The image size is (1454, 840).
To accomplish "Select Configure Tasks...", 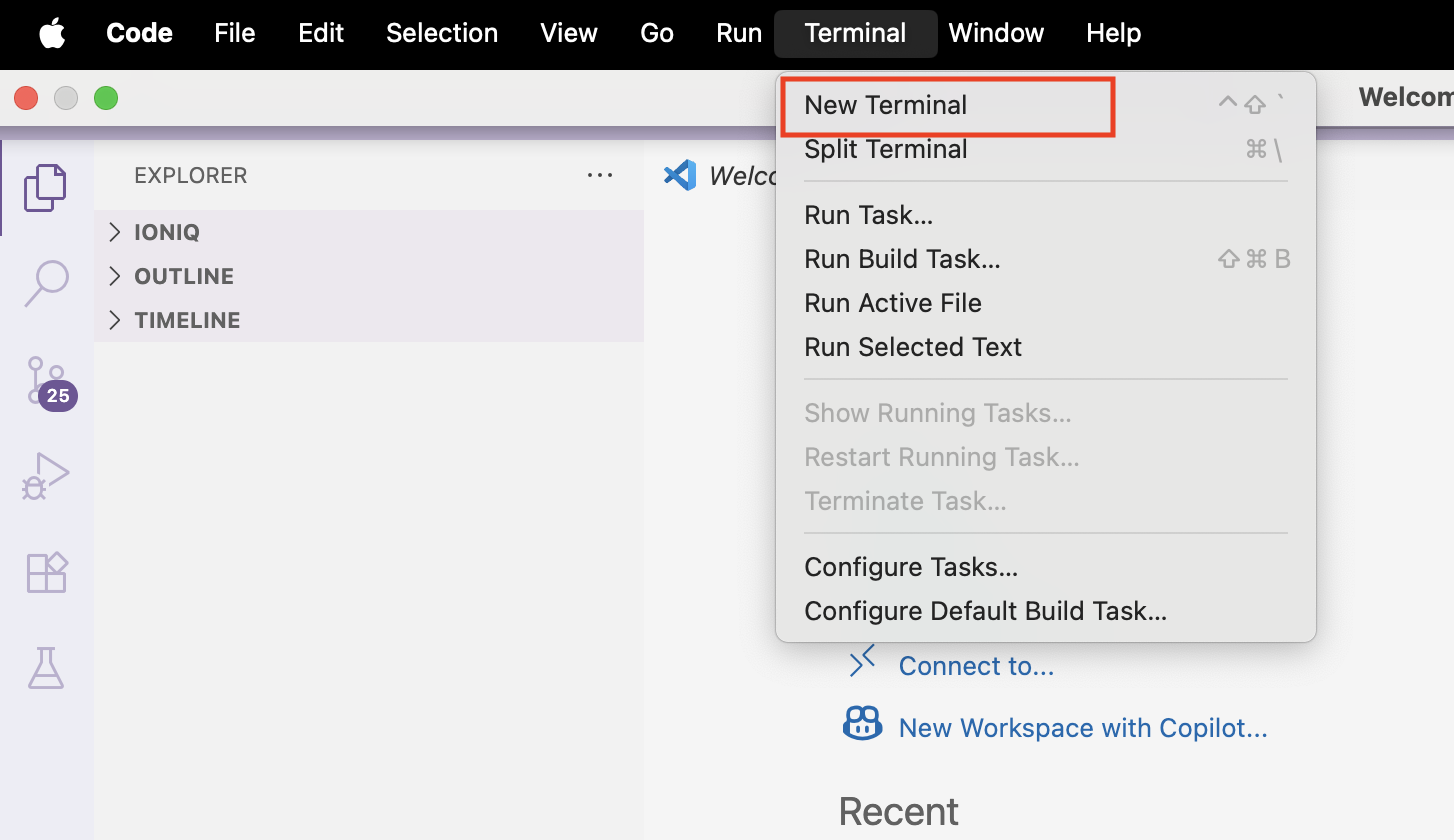I will tap(1046, 567).
